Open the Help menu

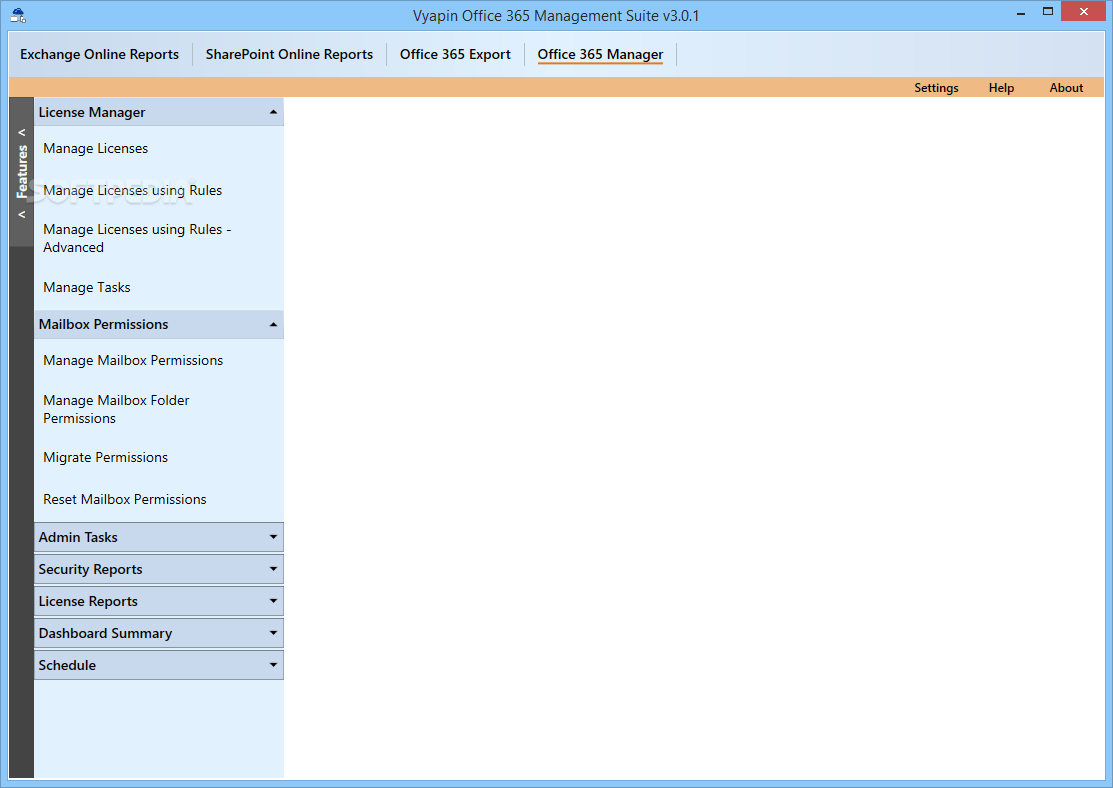(x=1001, y=88)
